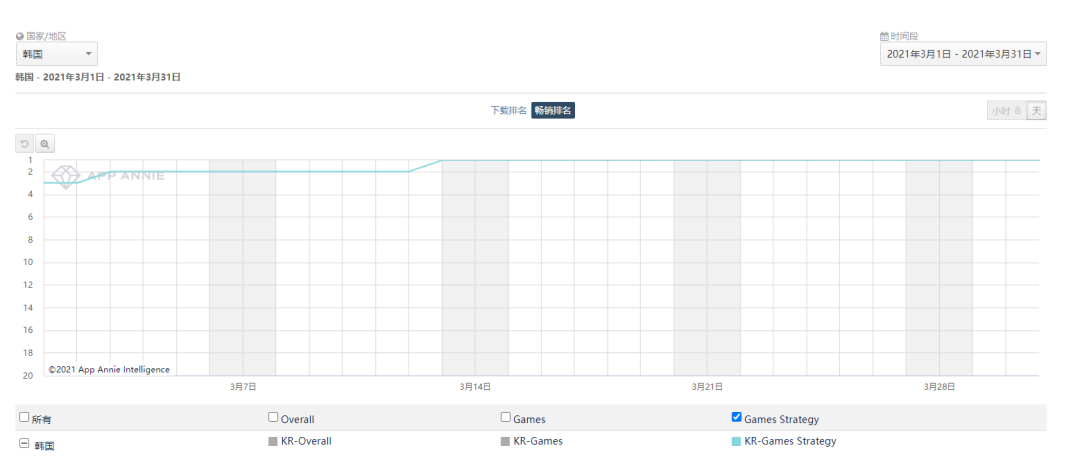Screen dimensions: 1080x464
Task: Enable the Overall checkbox
Action: pyautogui.click(x=273, y=418)
